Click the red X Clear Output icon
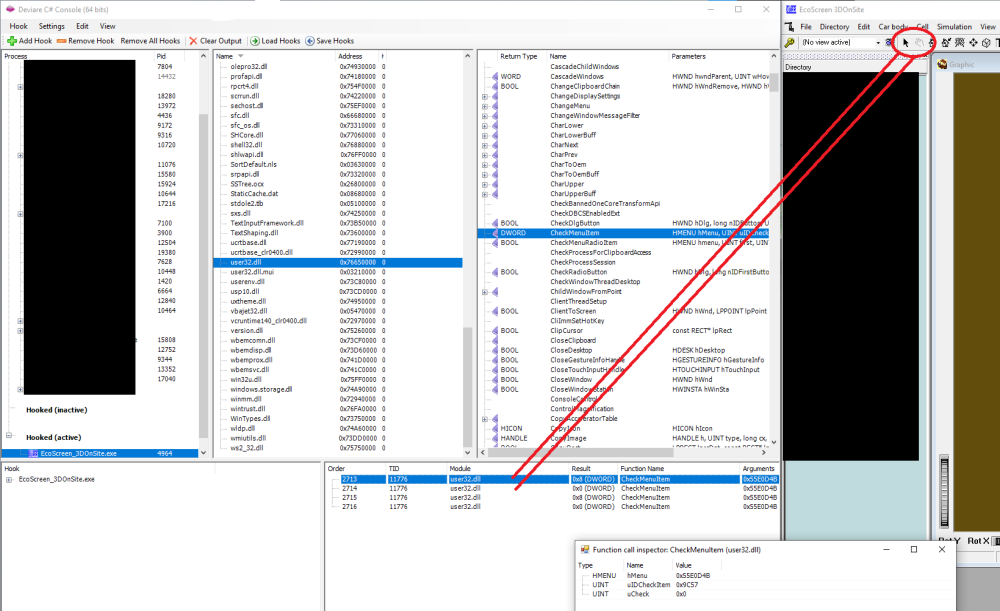This screenshot has width=1000, height=611. coord(193,41)
